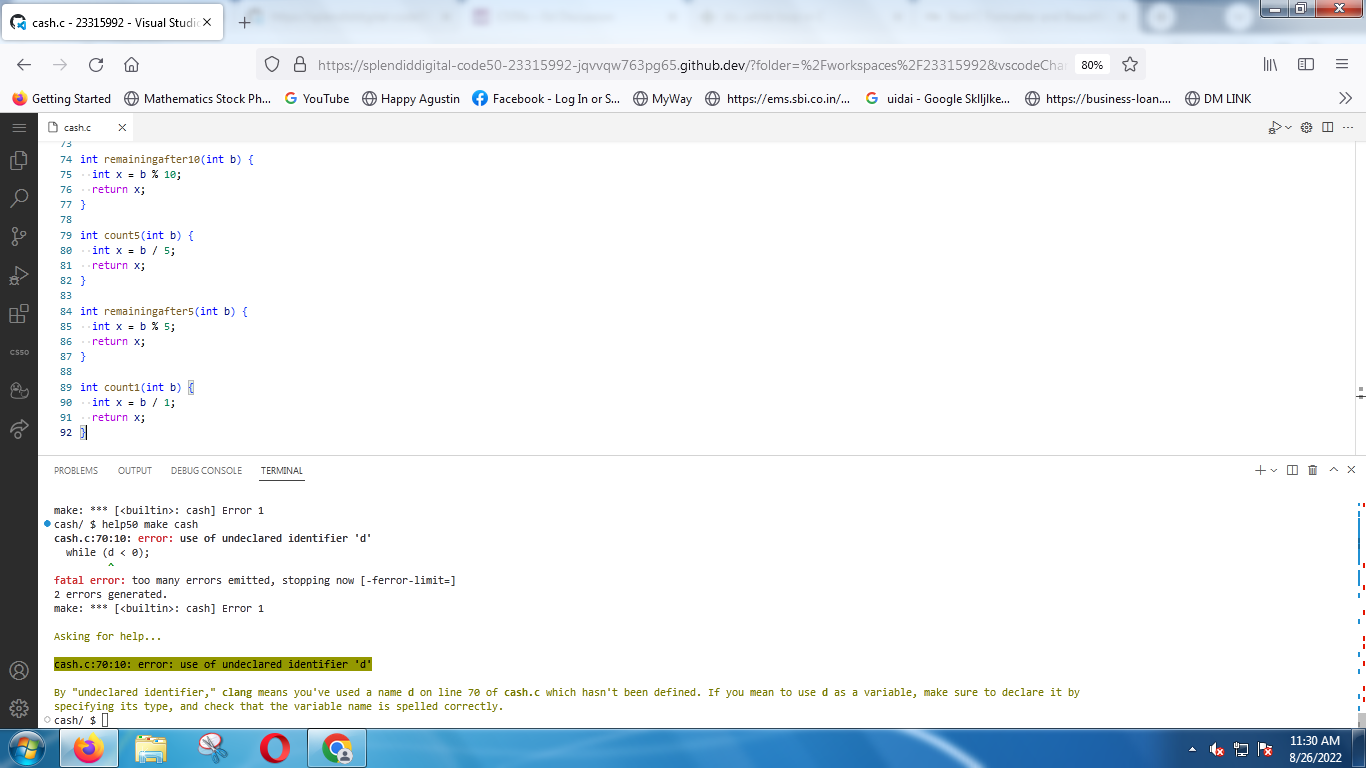This screenshot has height=768, width=1366.
Task: Open the Extensions view
Action: pyautogui.click(x=18, y=314)
